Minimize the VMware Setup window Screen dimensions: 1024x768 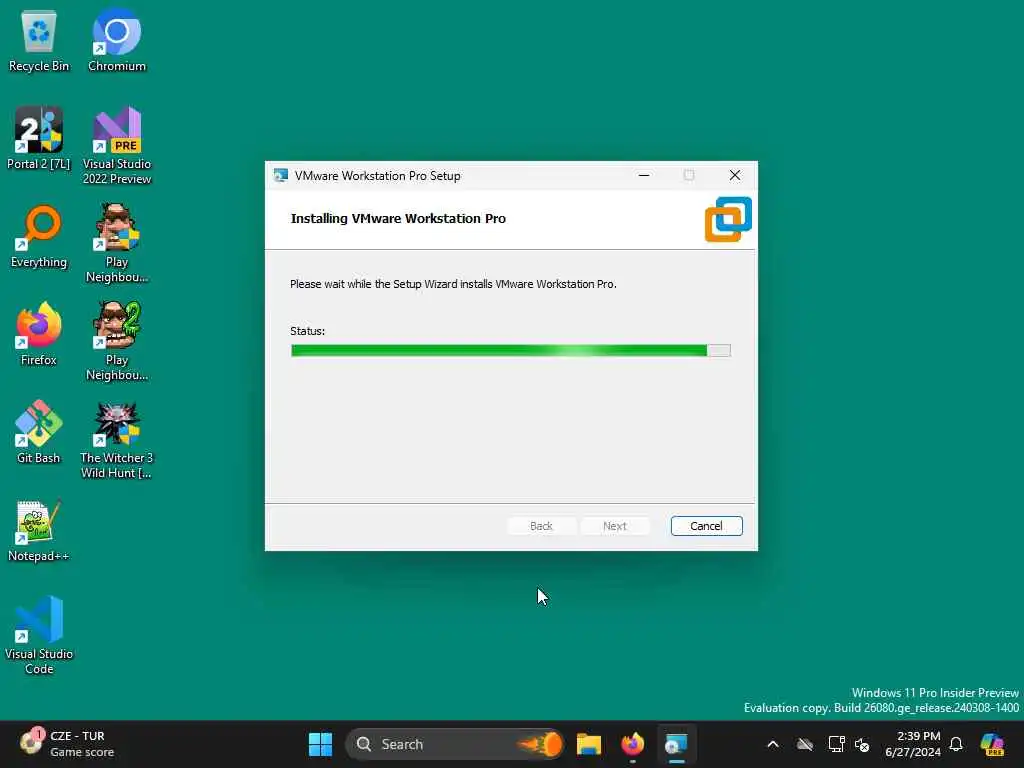644,175
